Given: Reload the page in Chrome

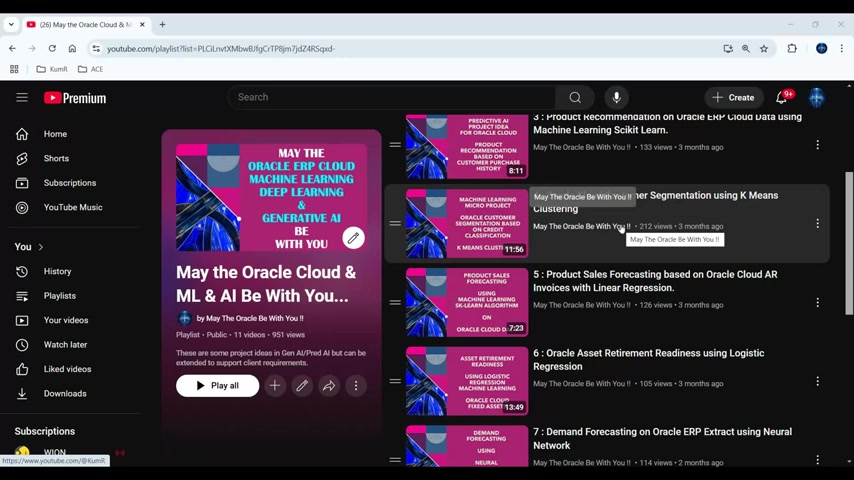Looking at the screenshot, I should click(52, 48).
